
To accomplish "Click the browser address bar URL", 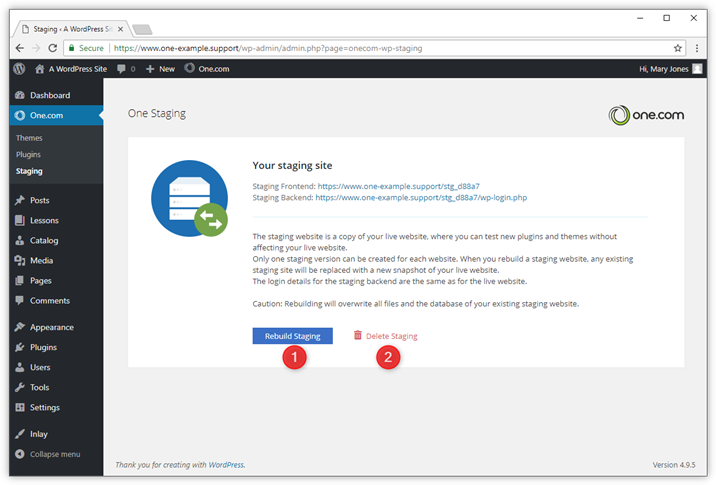I will point(268,48).
